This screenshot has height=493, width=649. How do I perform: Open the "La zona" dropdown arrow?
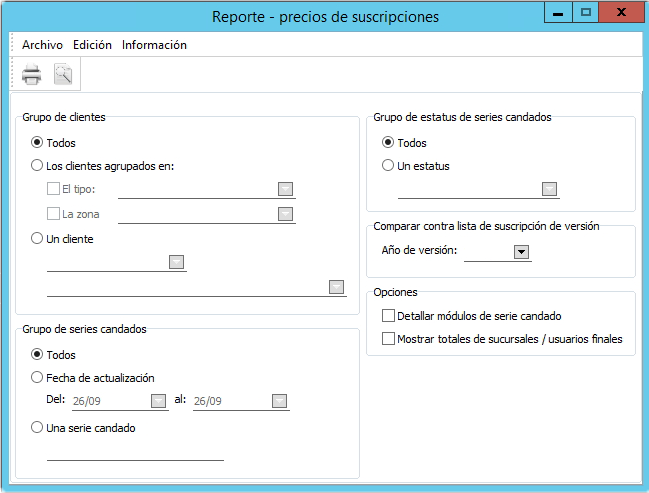[x=285, y=213]
